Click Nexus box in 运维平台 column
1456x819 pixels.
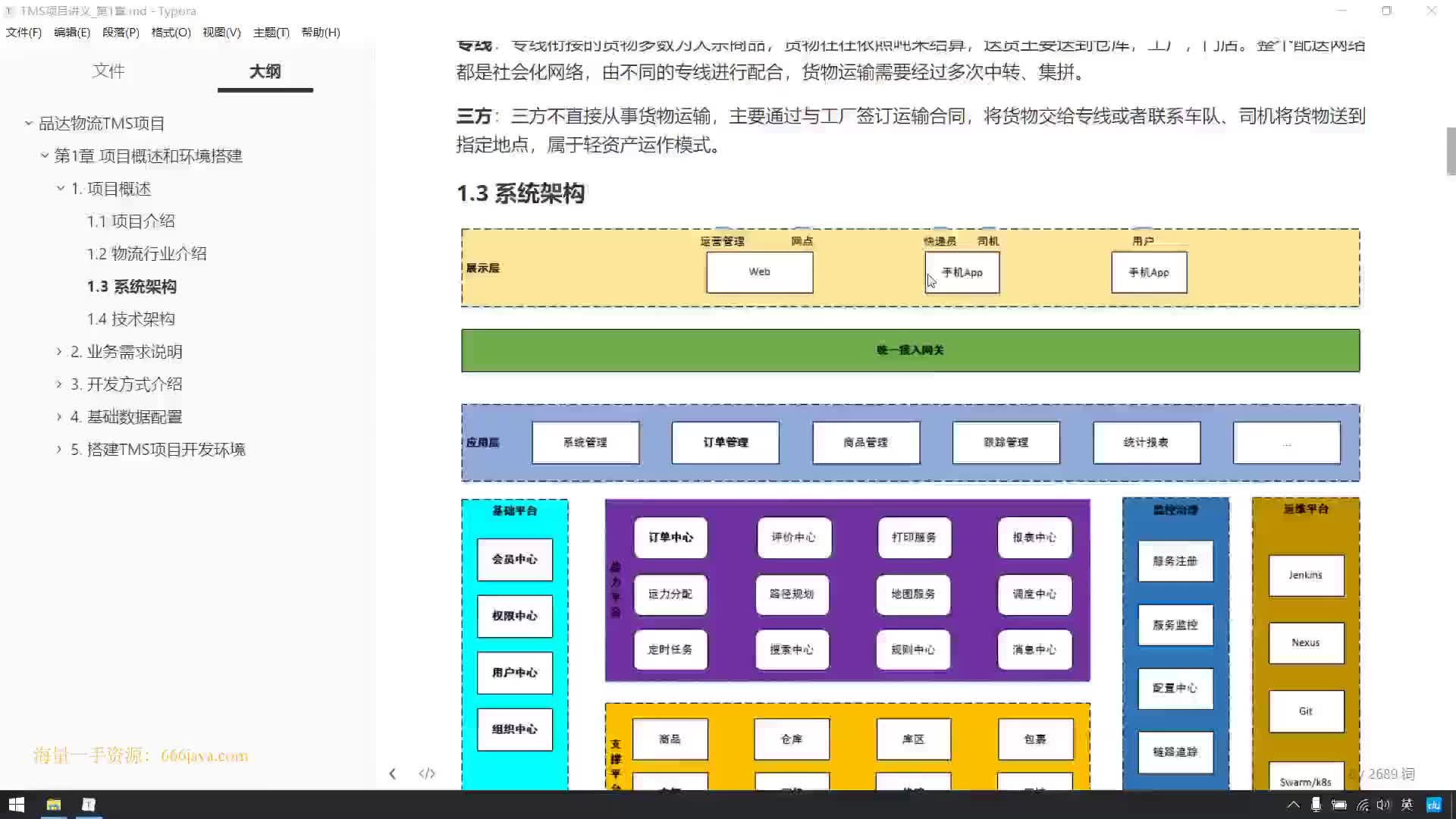[x=1306, y=643]
